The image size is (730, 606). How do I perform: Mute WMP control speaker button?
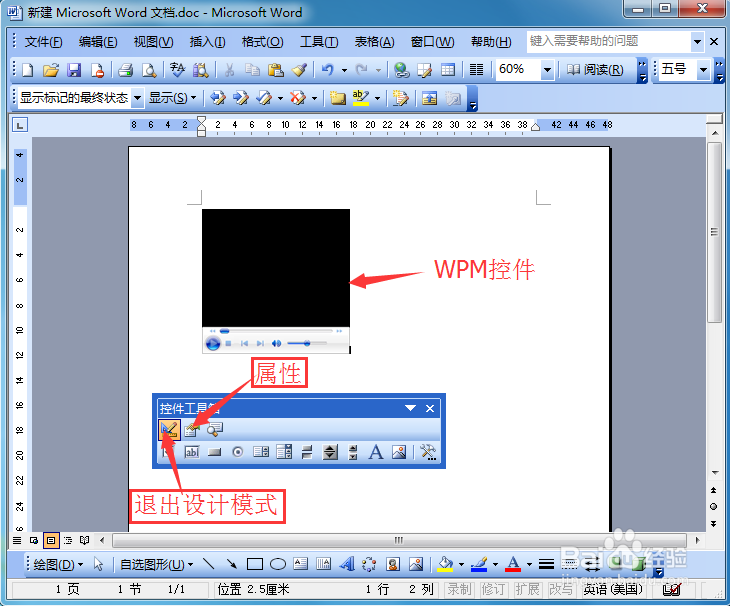[x=276, y=343]
